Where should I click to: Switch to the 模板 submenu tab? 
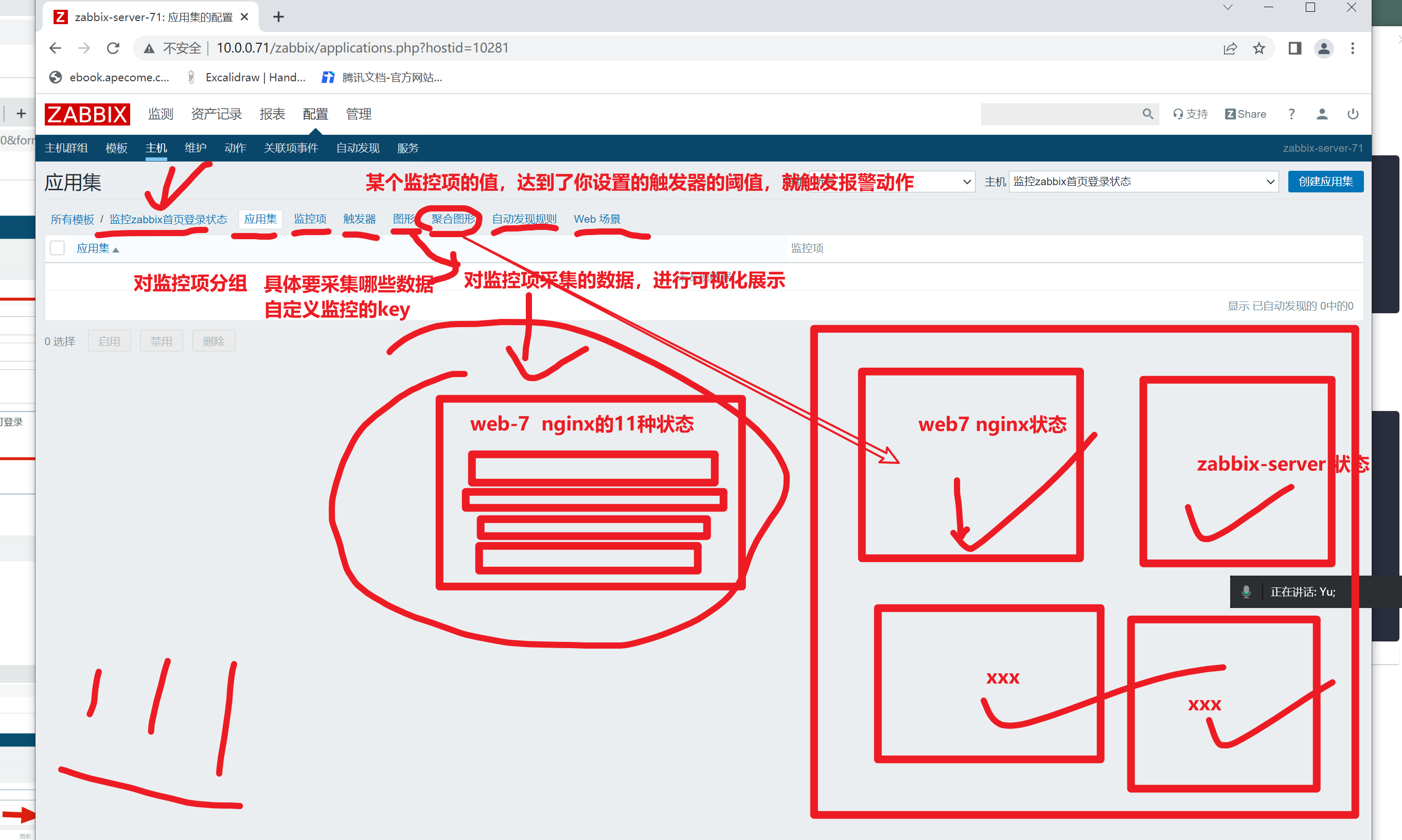(116, 148)
